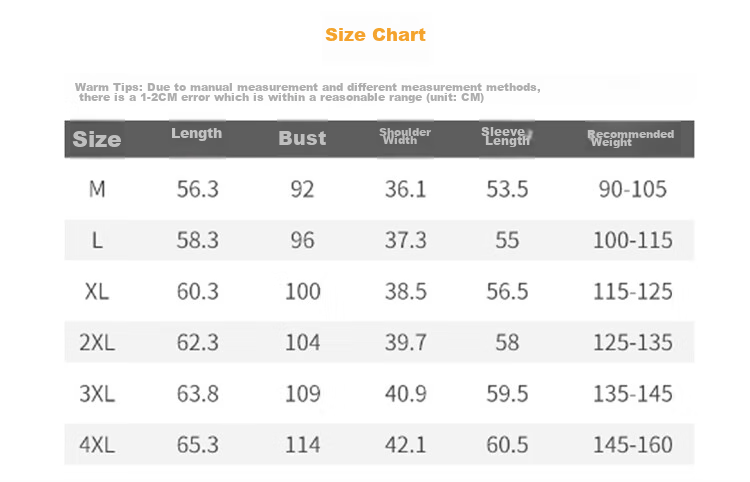Select the M size row label

[97, 189]
